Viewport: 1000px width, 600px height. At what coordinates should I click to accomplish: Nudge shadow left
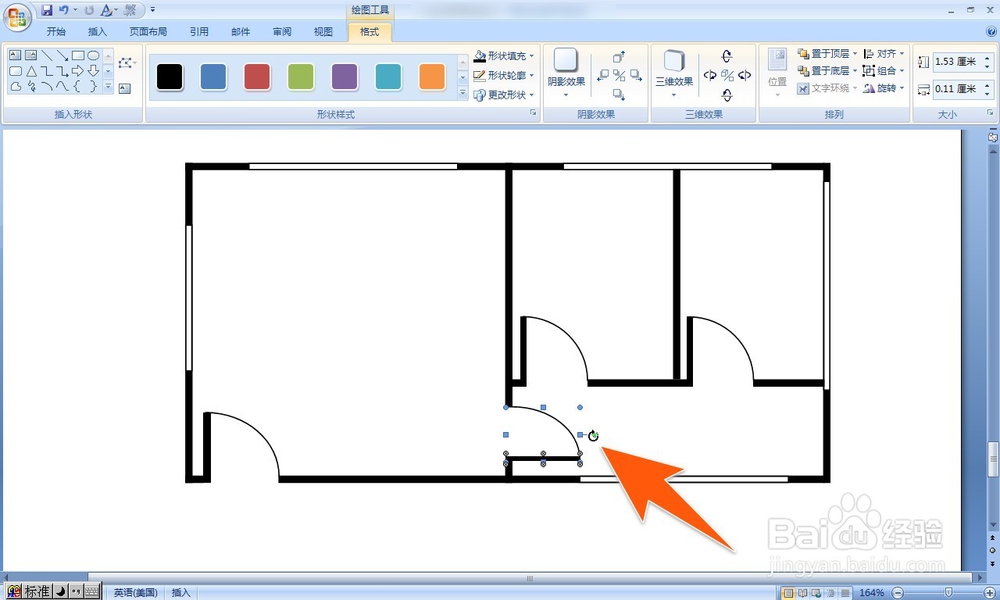(603, 75)
